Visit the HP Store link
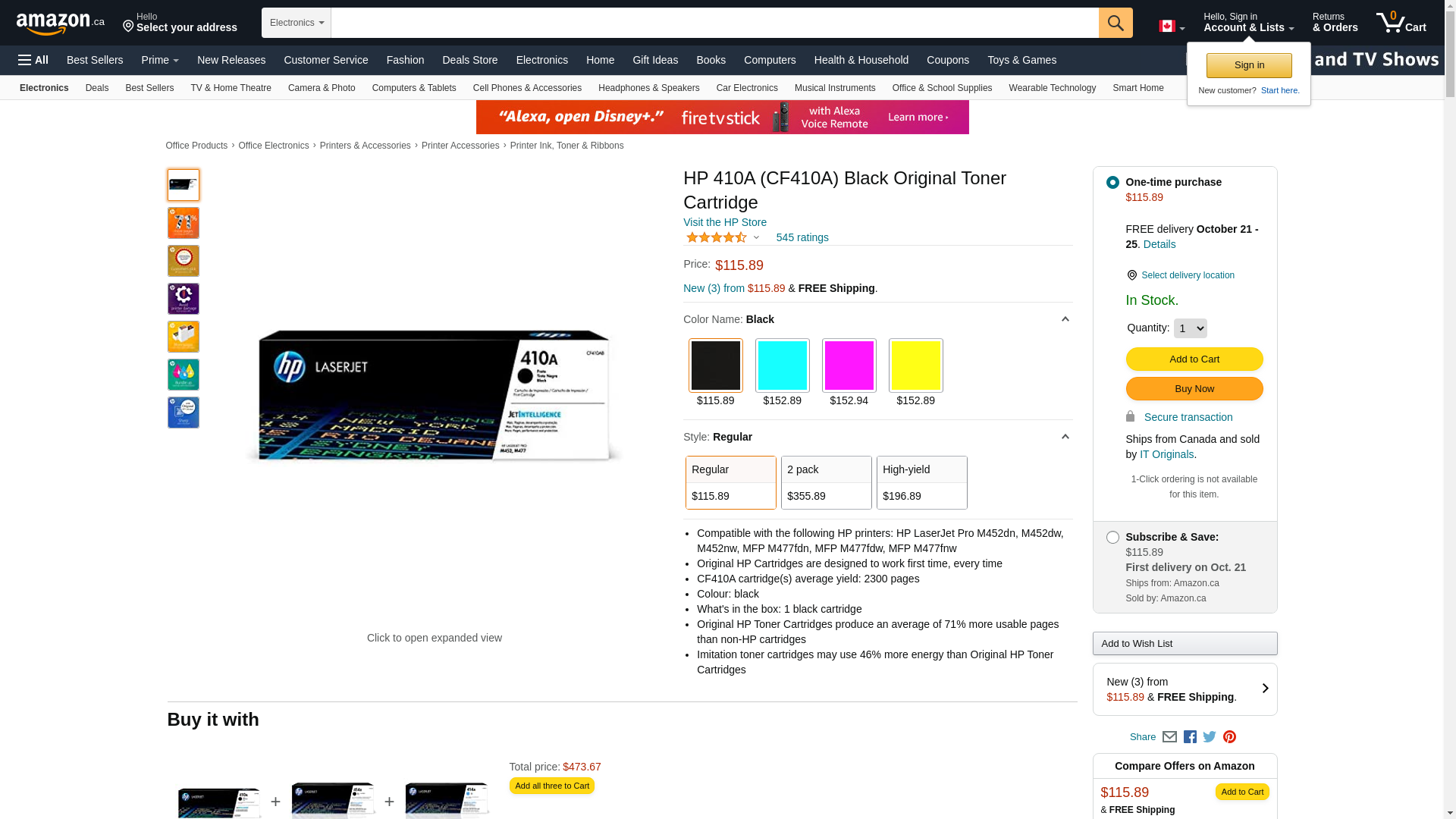The width and height of the screenshot is (1456, 819). [x=724, y=222]
